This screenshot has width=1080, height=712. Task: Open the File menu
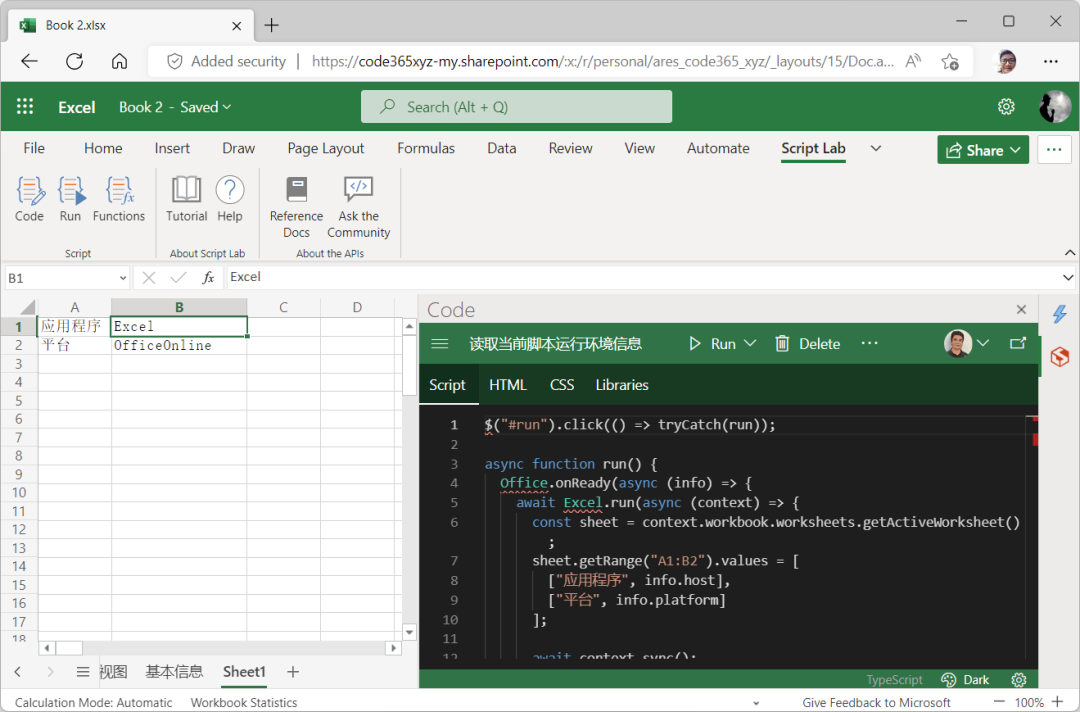point(34,148)
